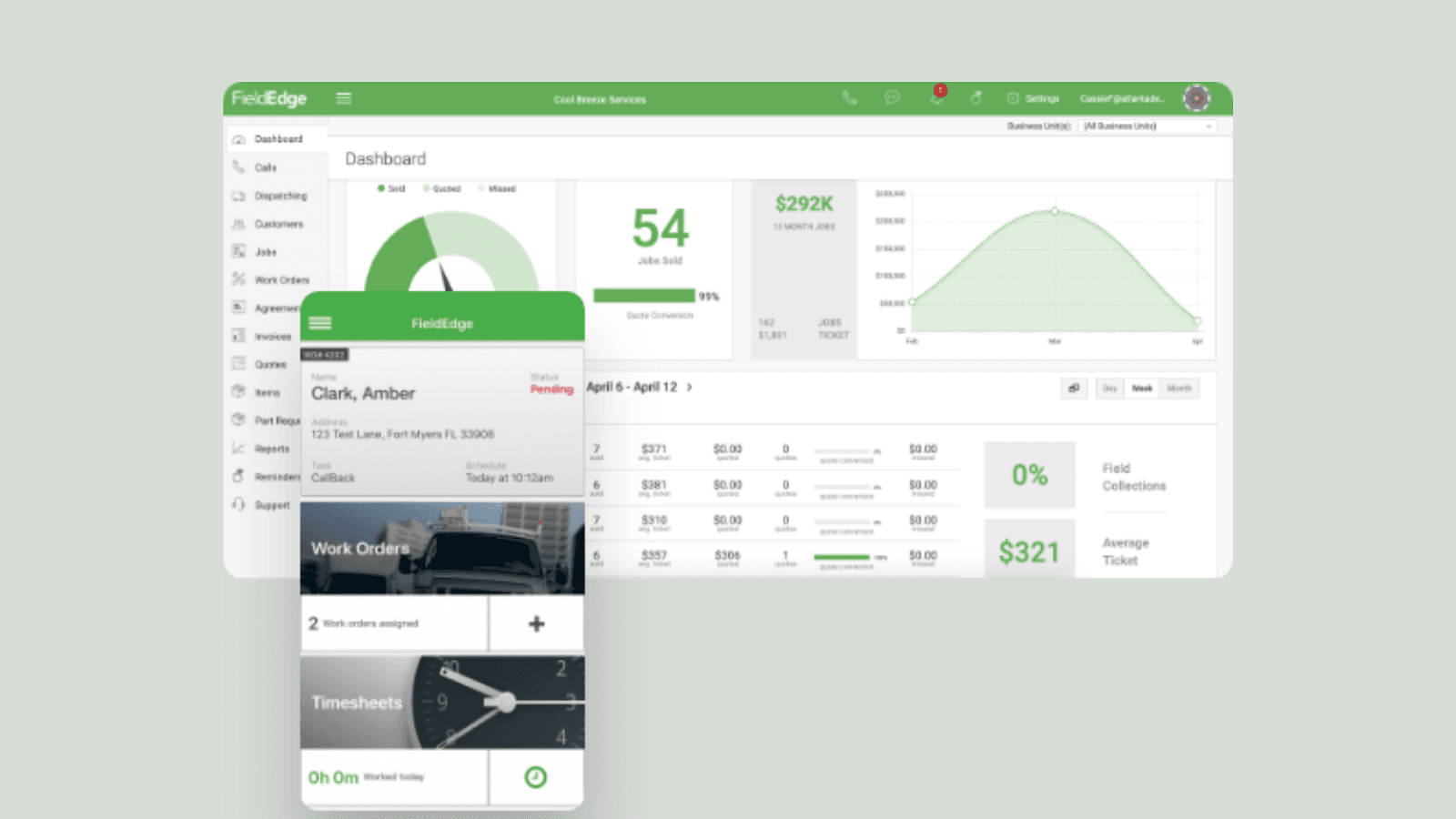This screenshot has width=1456, height=819.
Task: Advance to next week after April 6 - April 12
Action: click(x=690, y=387)
